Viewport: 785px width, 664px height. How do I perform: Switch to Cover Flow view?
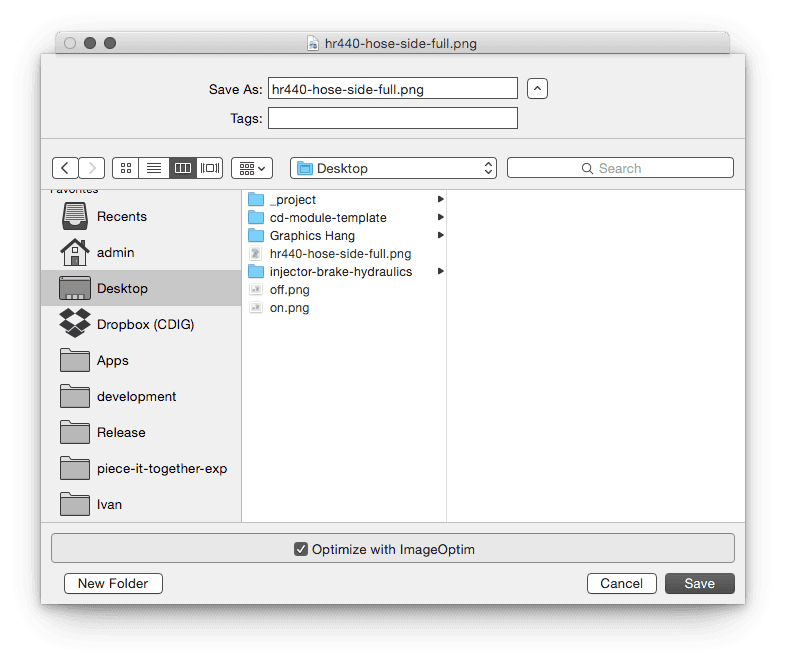click(x=210, y=168)
